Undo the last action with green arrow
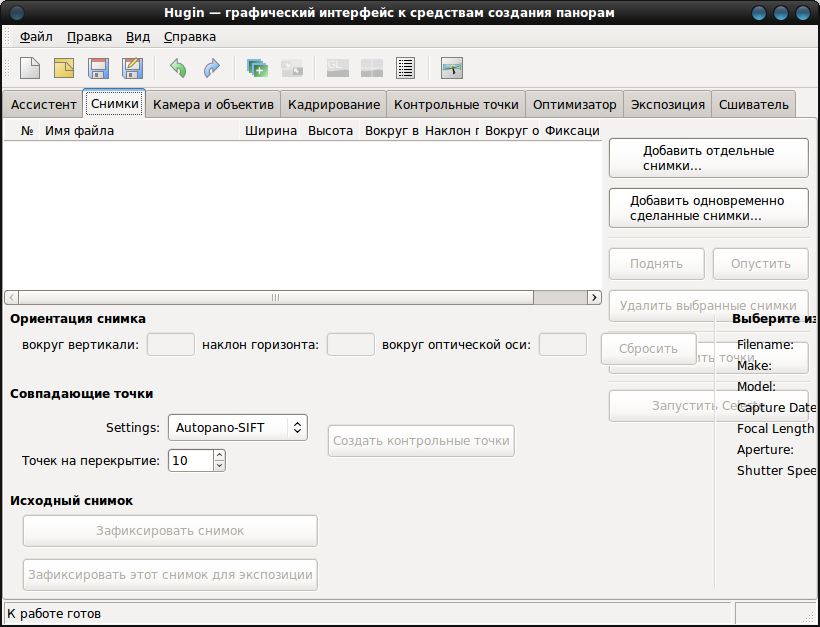820x627 pixels. tap(178, 68)
